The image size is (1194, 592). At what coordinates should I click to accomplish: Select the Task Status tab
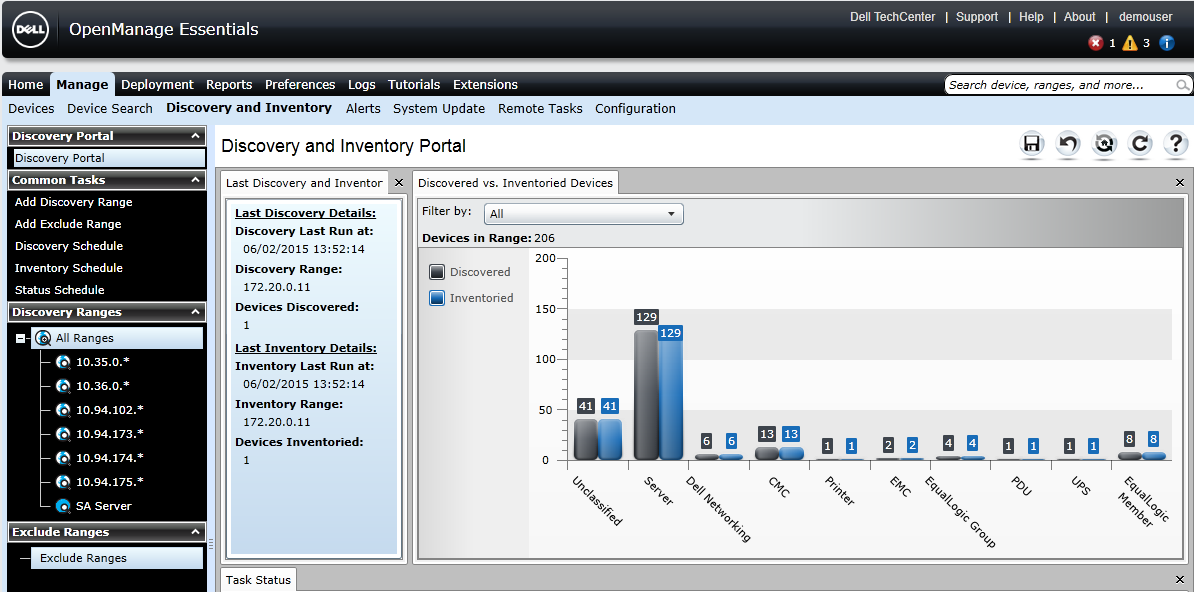tap(258, 580)
